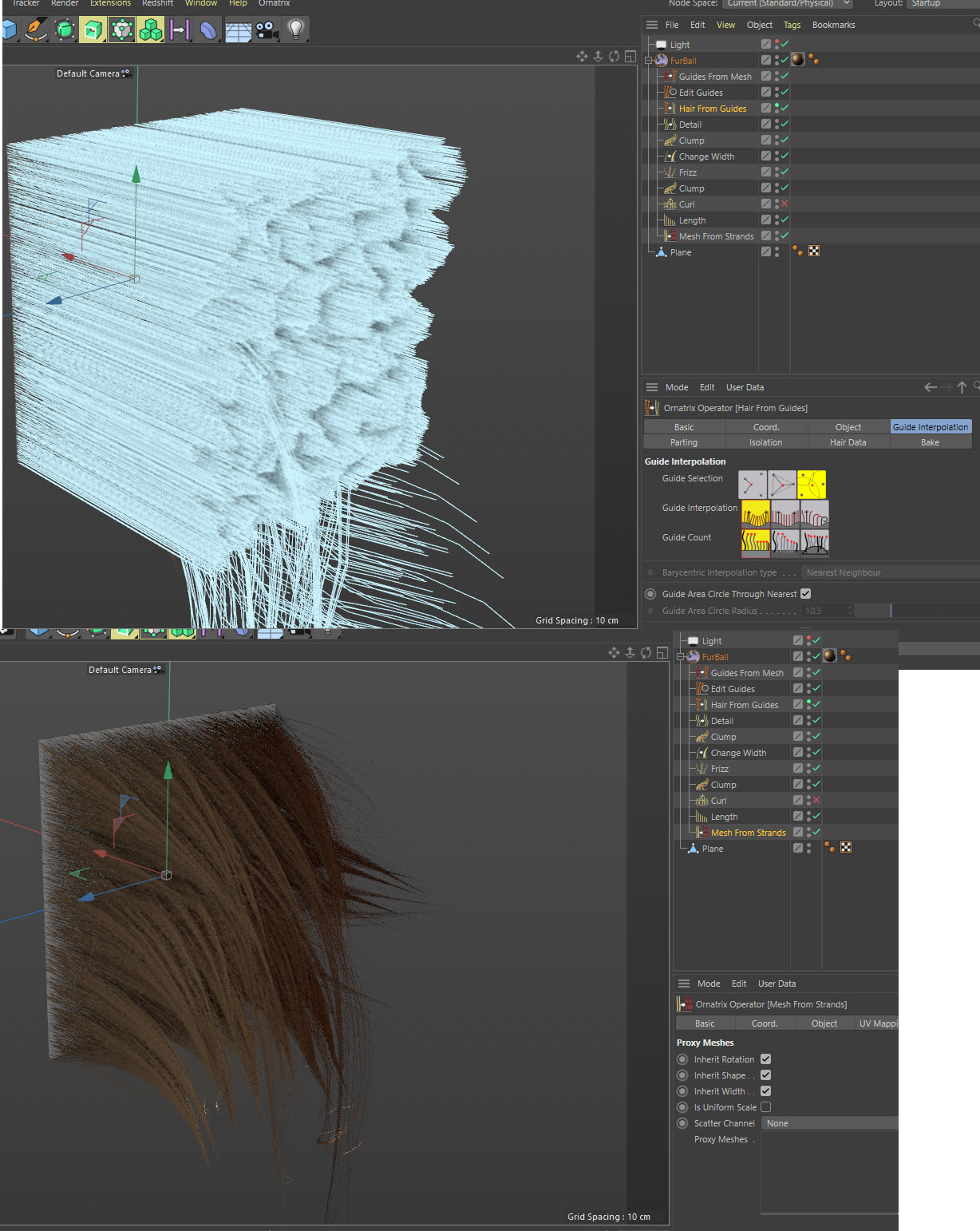Enable the Curl operator red X toggle

pos(784,204)
